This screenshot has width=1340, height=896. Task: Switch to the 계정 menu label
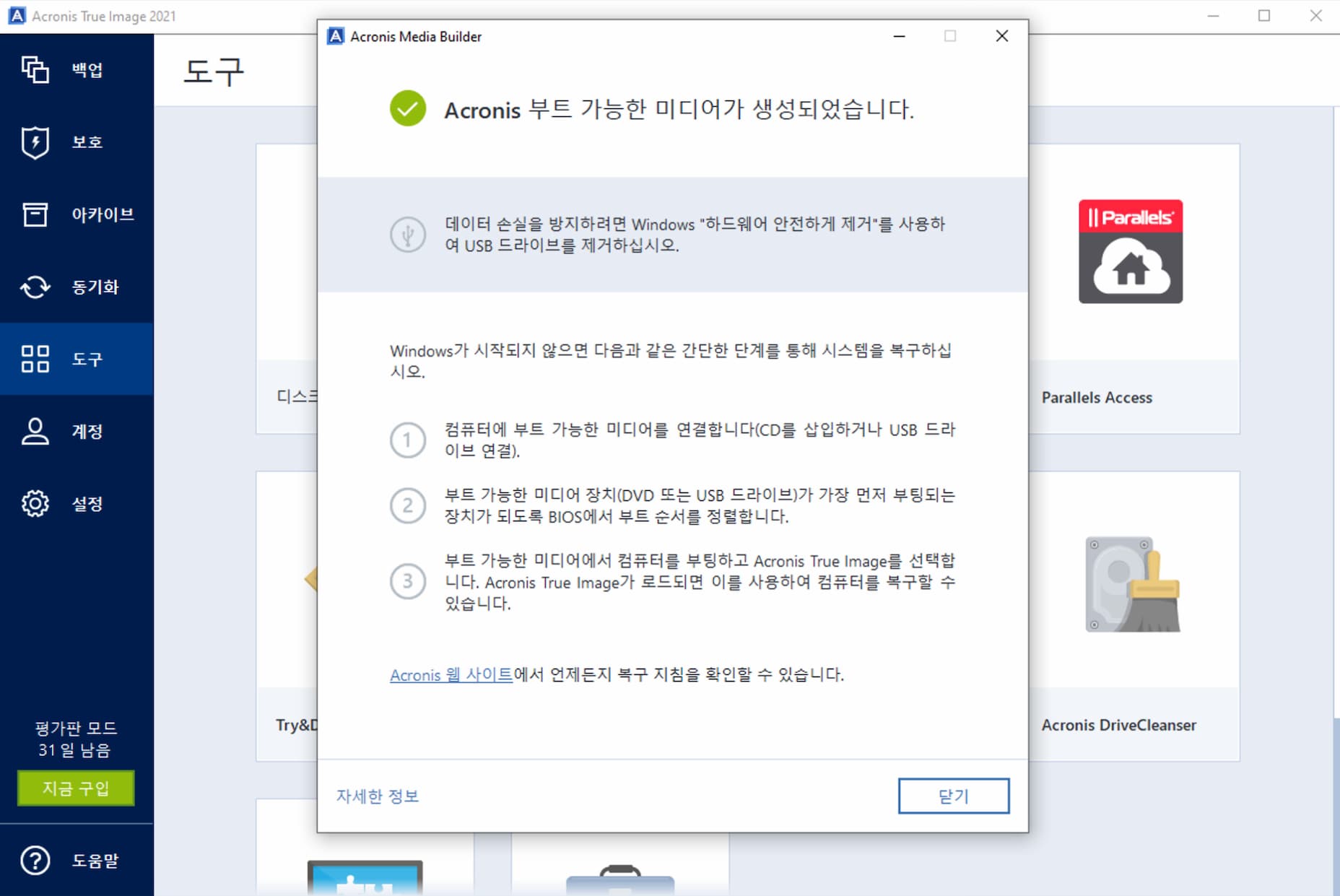pyautogui.click(x=87, y=431)
